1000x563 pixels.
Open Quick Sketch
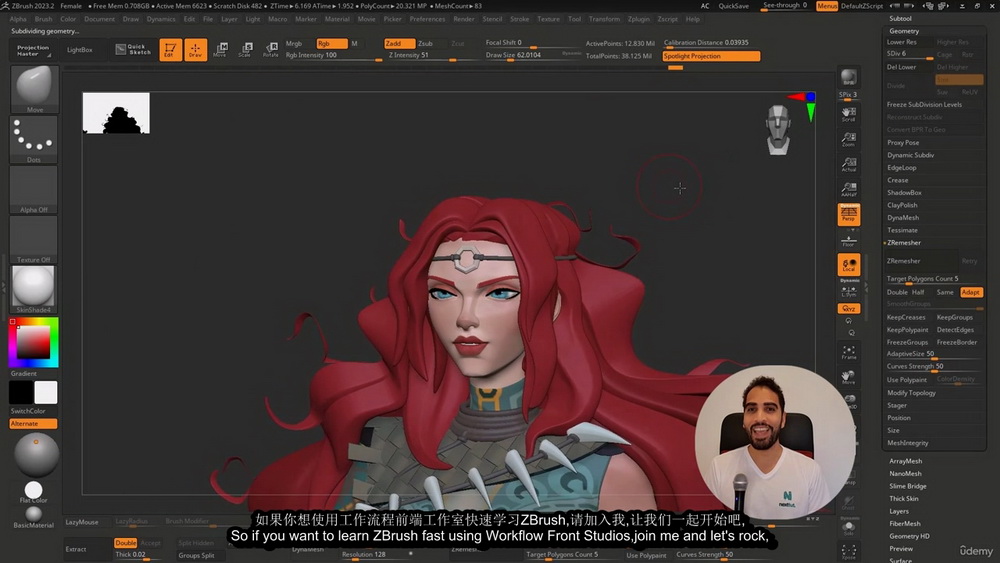click(133, 49)
